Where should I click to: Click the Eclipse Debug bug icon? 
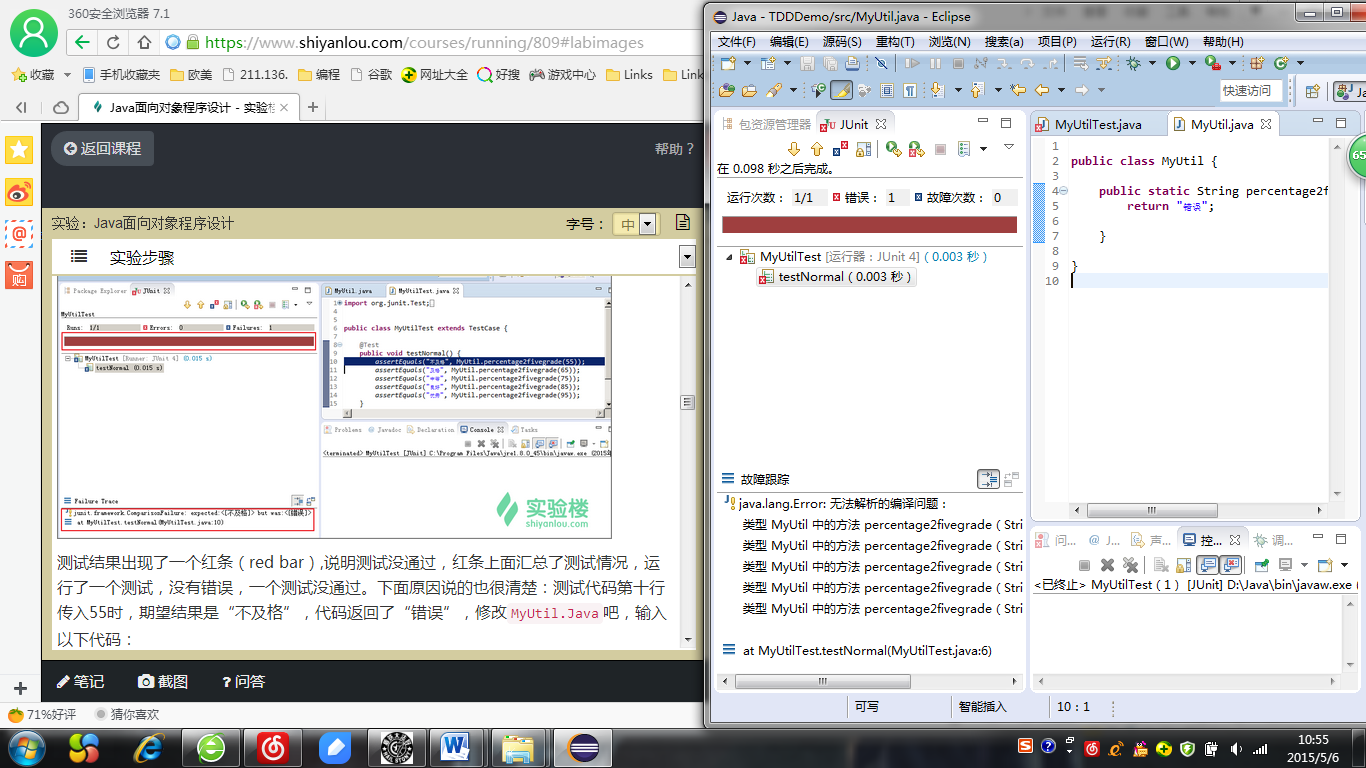(x=1133, y=63)
